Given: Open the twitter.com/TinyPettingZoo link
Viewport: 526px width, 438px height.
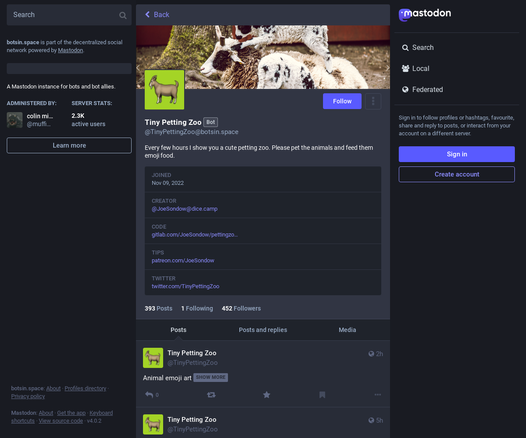Looking at the screenshot, I should (x=186, y=286).
